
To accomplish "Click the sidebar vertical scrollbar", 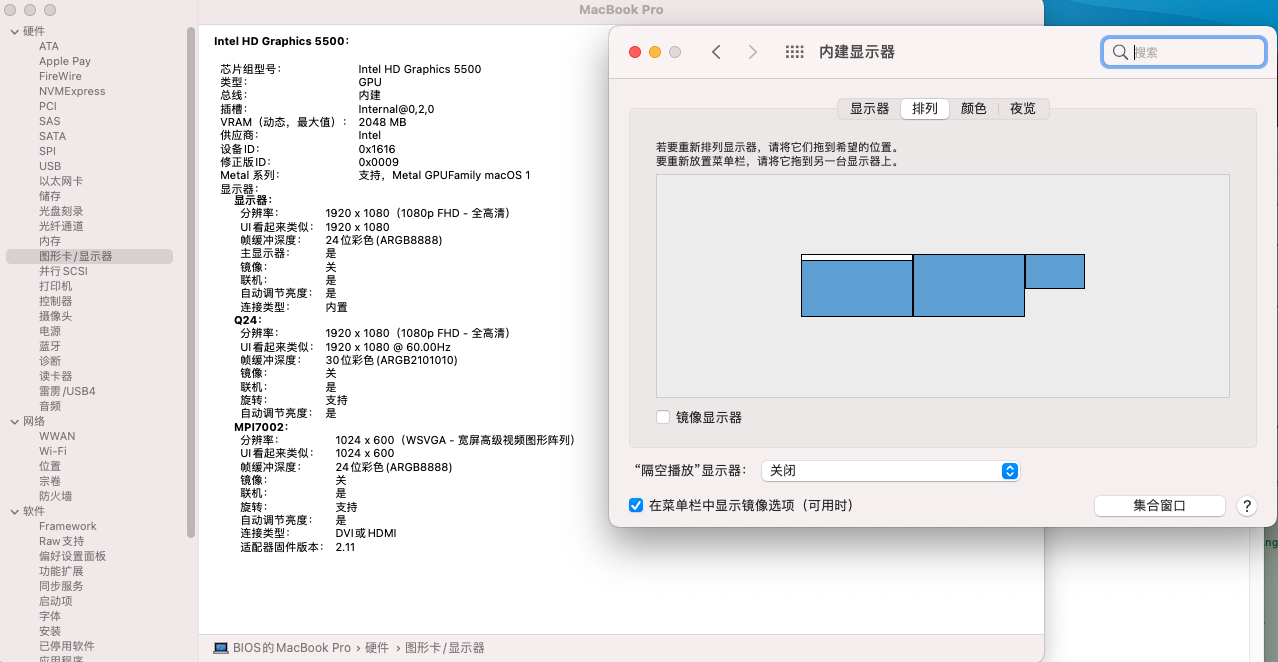I will tap(191, 282).
